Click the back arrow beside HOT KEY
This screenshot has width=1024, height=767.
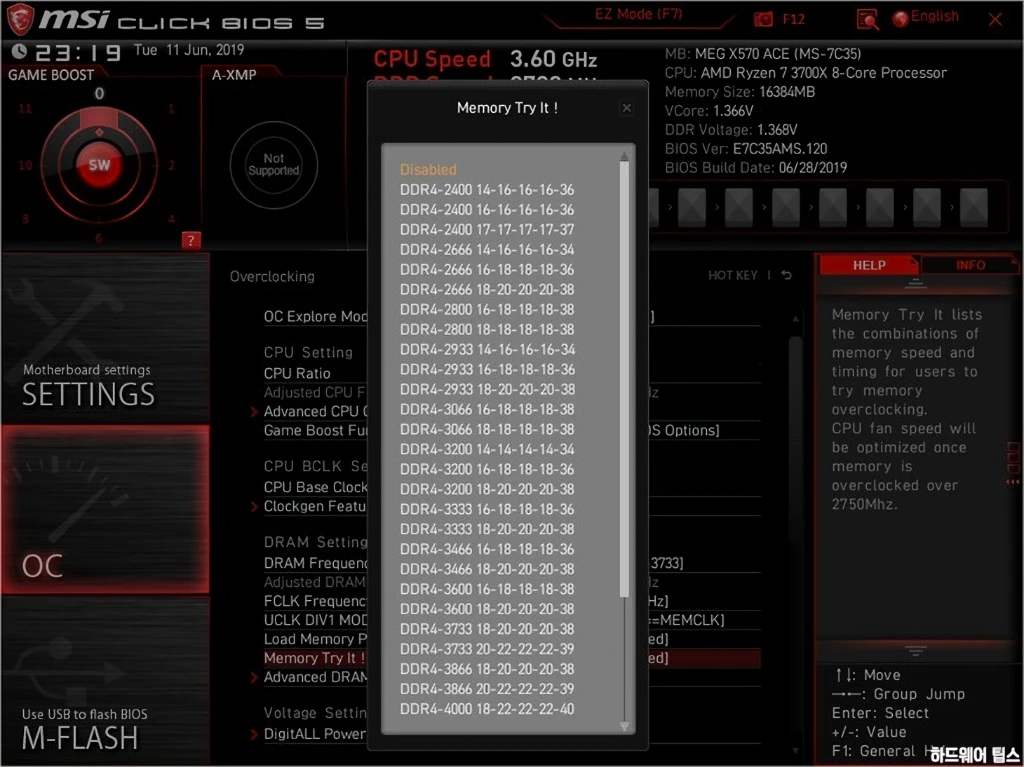pos(786,275)
